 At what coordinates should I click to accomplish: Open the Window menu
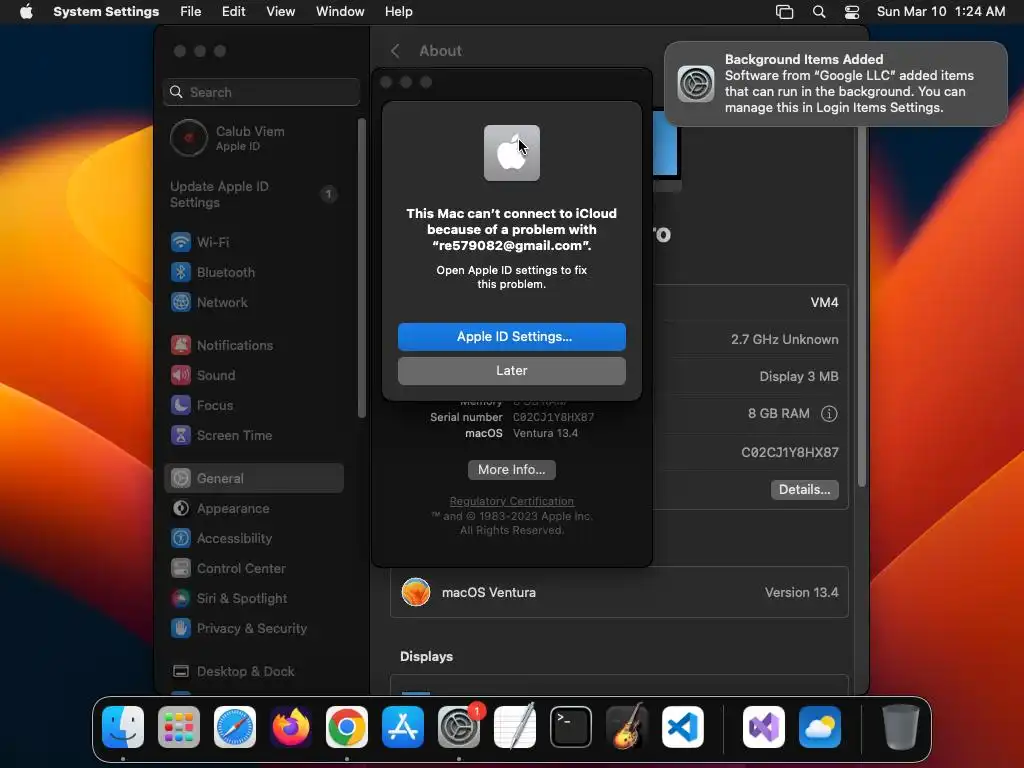point(340,12)
